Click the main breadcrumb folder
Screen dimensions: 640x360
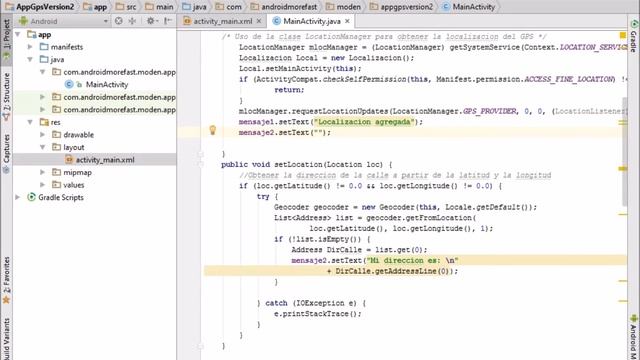[159, 7]
